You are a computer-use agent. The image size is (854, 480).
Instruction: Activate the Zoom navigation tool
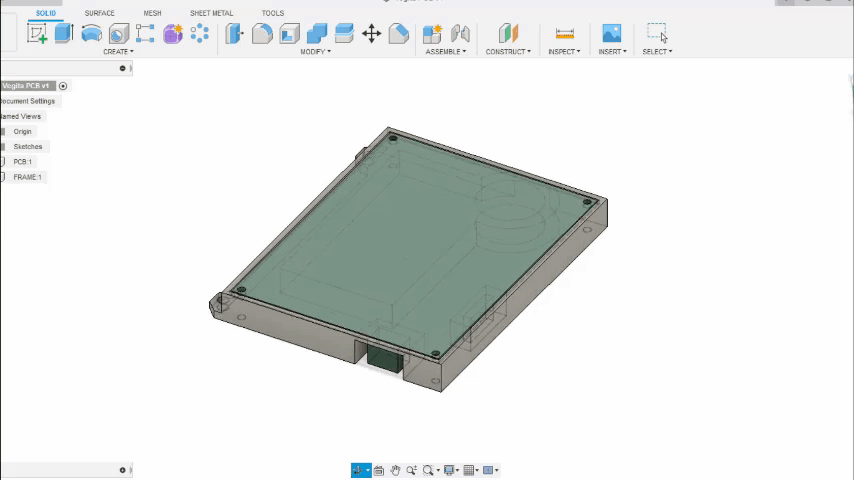(x=412, y=470)
